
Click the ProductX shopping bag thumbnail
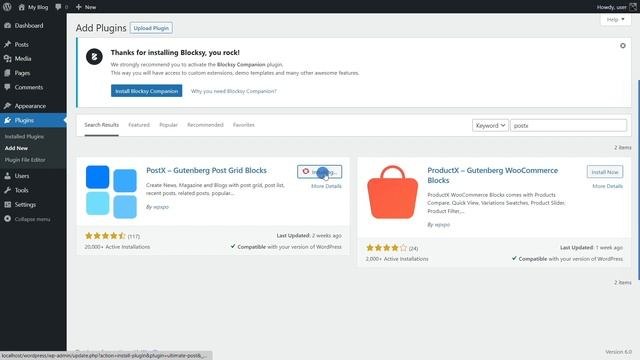[x=392, y=192]
